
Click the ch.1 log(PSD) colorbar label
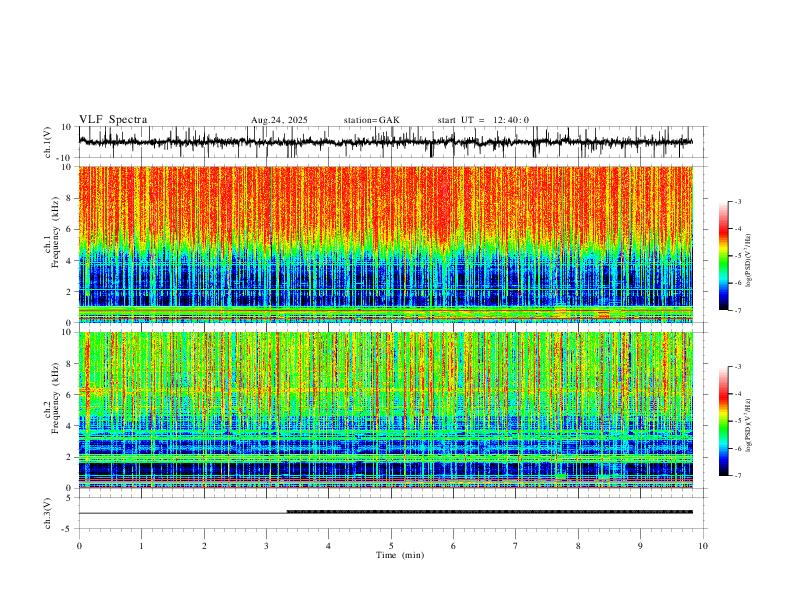tap(748, 260)
